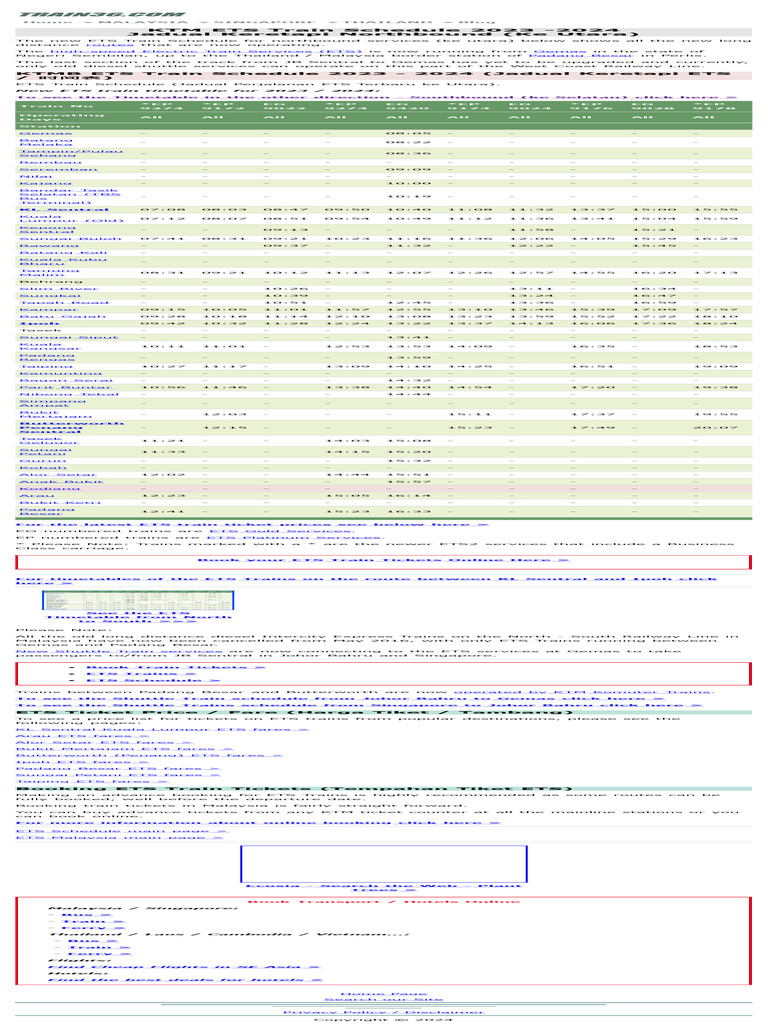Viewport: 768px width, 1024px height.
Task: Open the Search our Site footer link
Action: [x=383, y=999]
